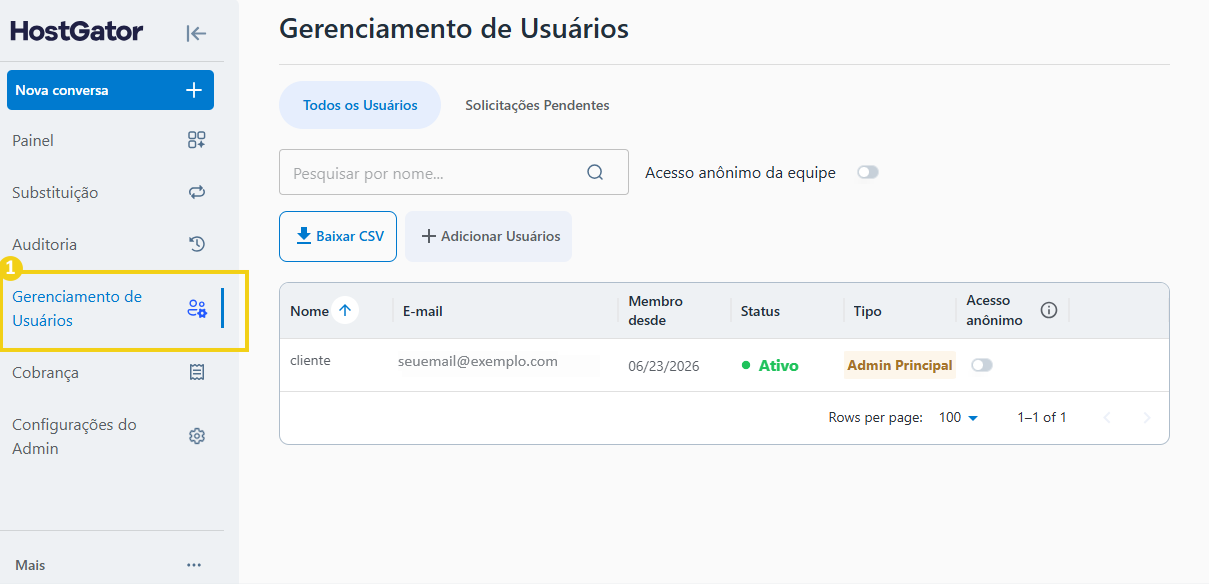The image size is (1209, 584).
Task: Click the search magnifier icon
Action: click(595, 172)
